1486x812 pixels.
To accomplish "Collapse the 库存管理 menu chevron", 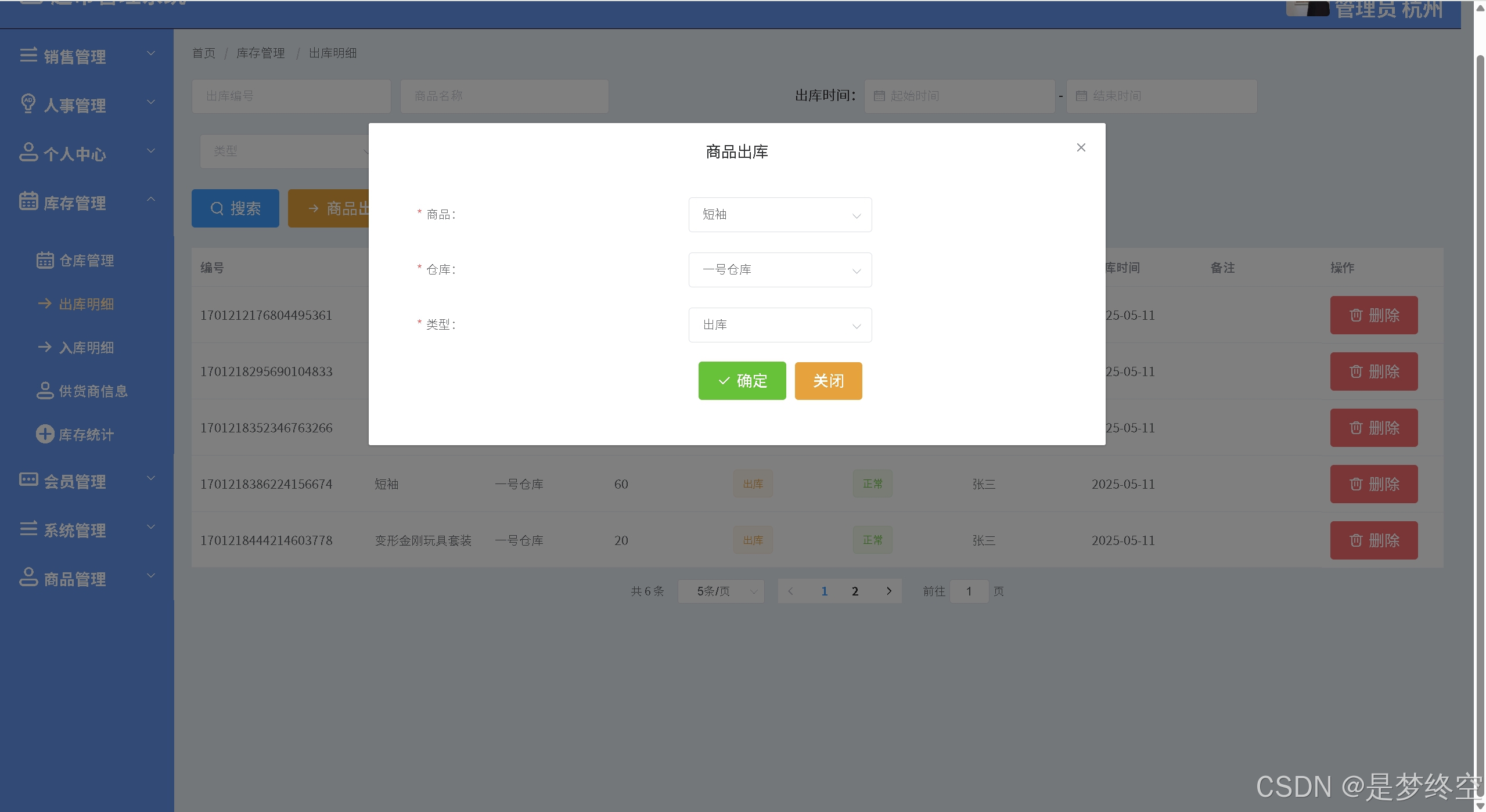I will pyautogui.click(x=151, y=199).
